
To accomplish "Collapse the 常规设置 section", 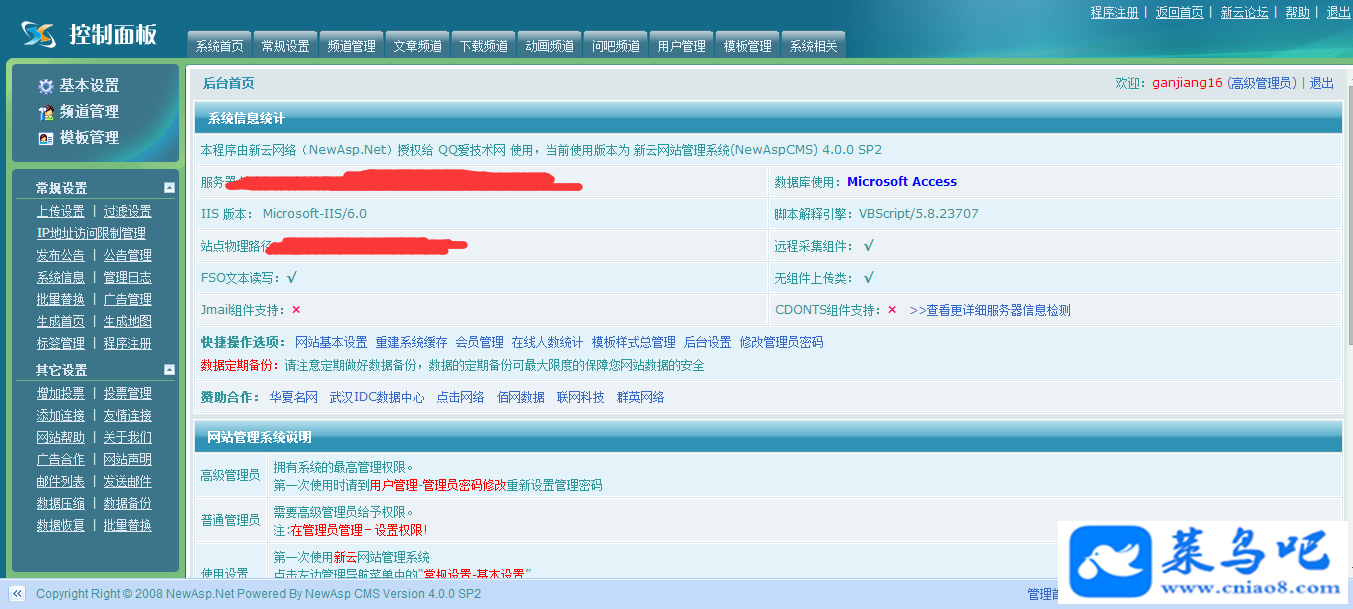I will click(x=170, y=188).
